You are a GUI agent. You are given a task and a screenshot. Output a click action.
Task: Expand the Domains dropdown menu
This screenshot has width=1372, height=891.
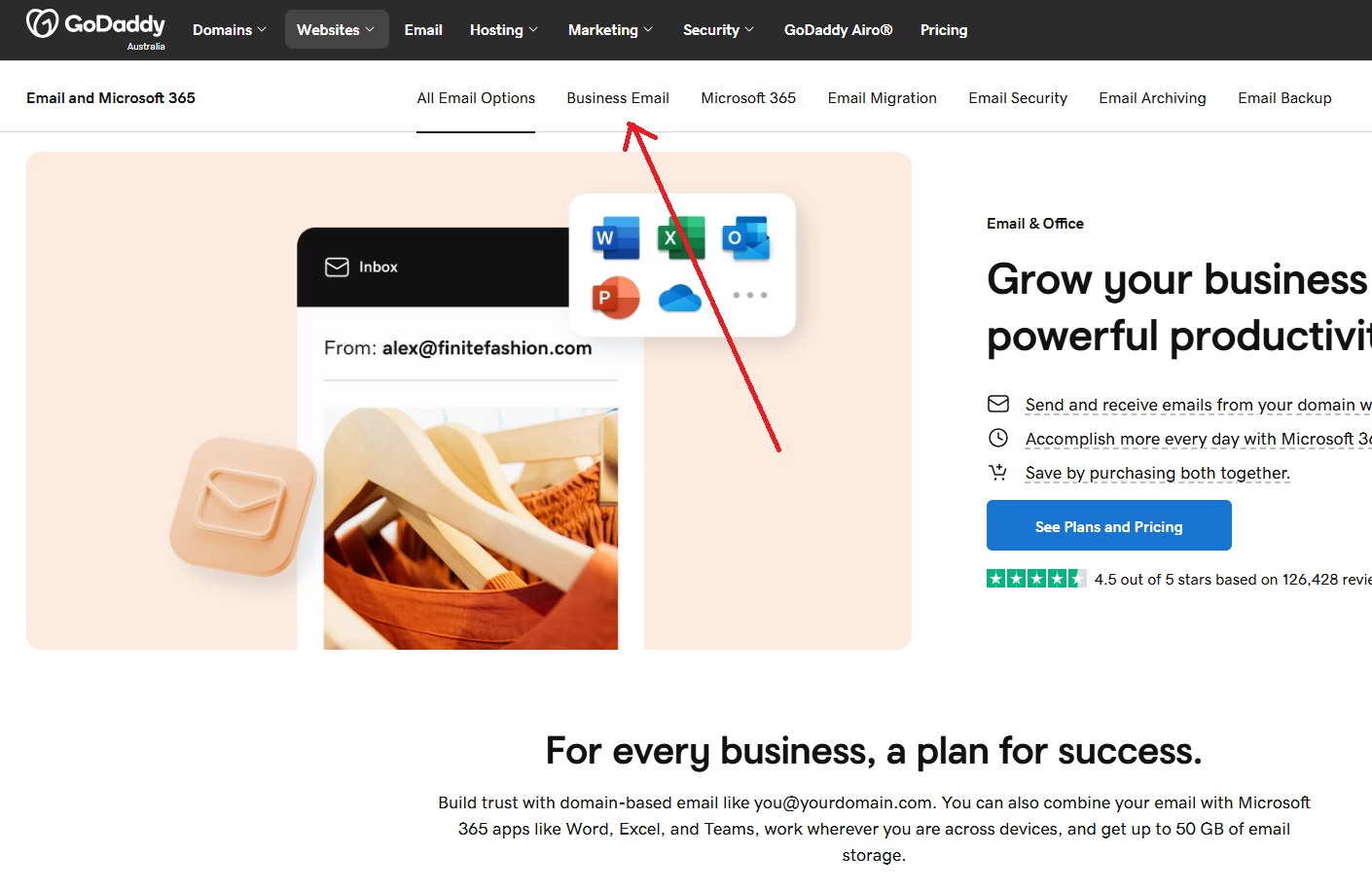pos(230,30)
